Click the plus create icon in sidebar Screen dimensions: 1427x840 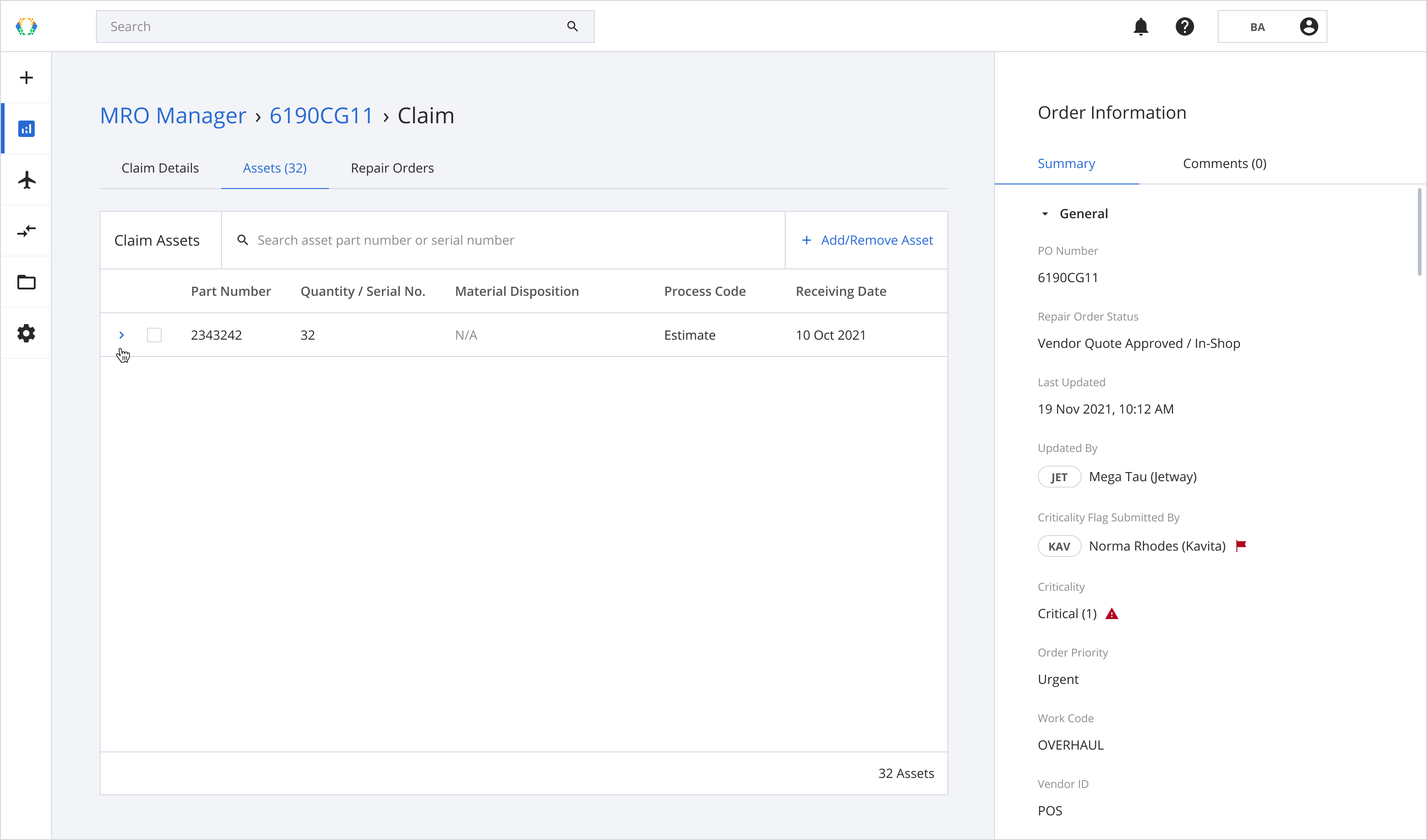pyautogui.click(x=26, y=78)
